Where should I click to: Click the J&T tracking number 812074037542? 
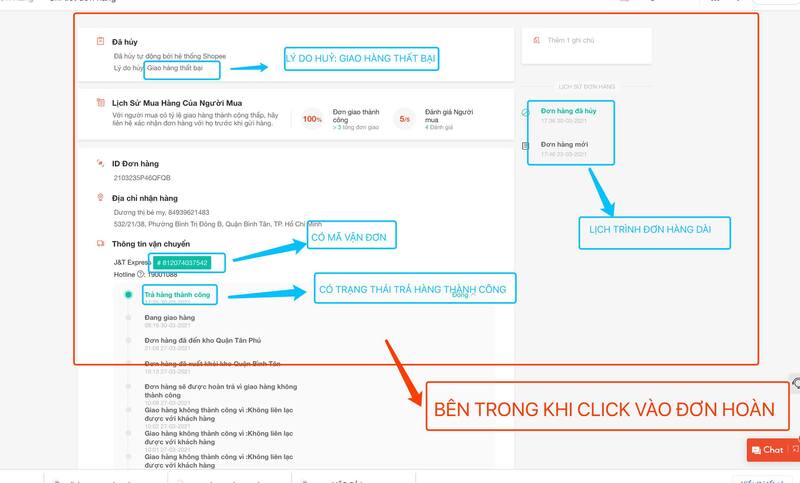(x=182, y=263)
